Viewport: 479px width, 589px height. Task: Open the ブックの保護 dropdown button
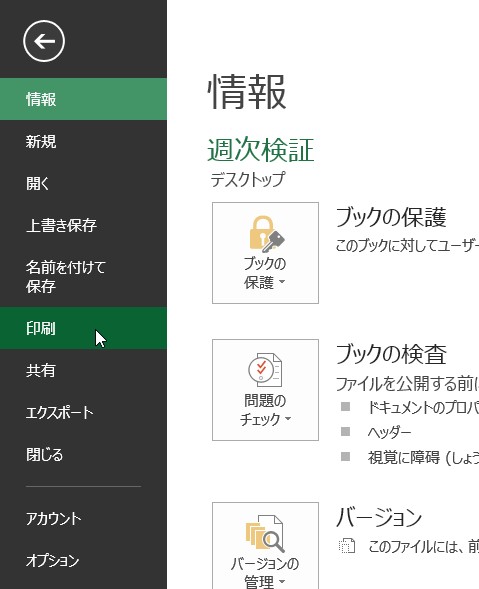pyautogui.click(x=265, y=253)
